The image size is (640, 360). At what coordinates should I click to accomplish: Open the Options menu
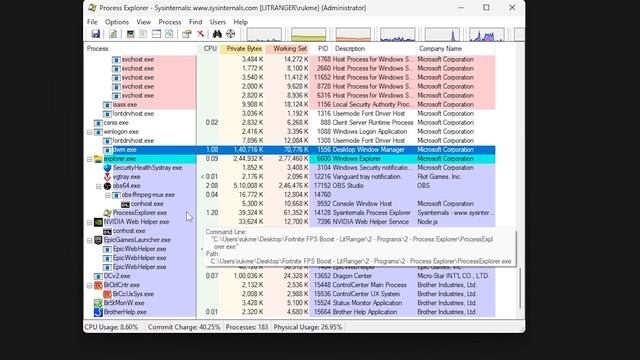[117, 22]
